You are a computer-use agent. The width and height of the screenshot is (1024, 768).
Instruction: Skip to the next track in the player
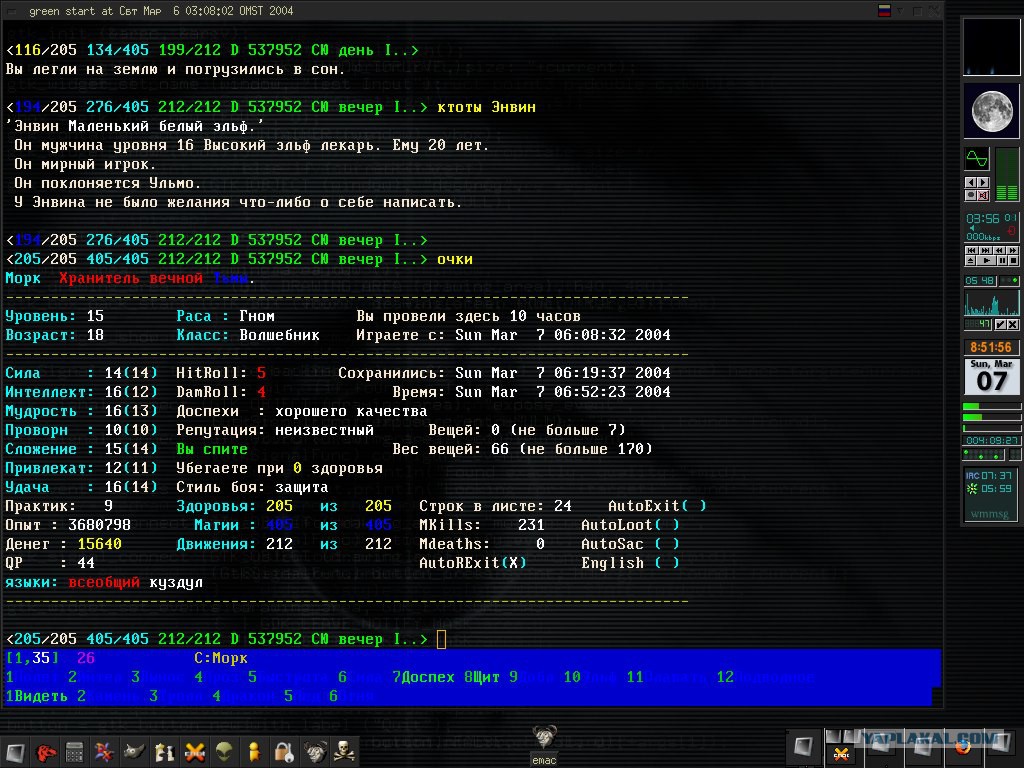click(x=985, y=250)
